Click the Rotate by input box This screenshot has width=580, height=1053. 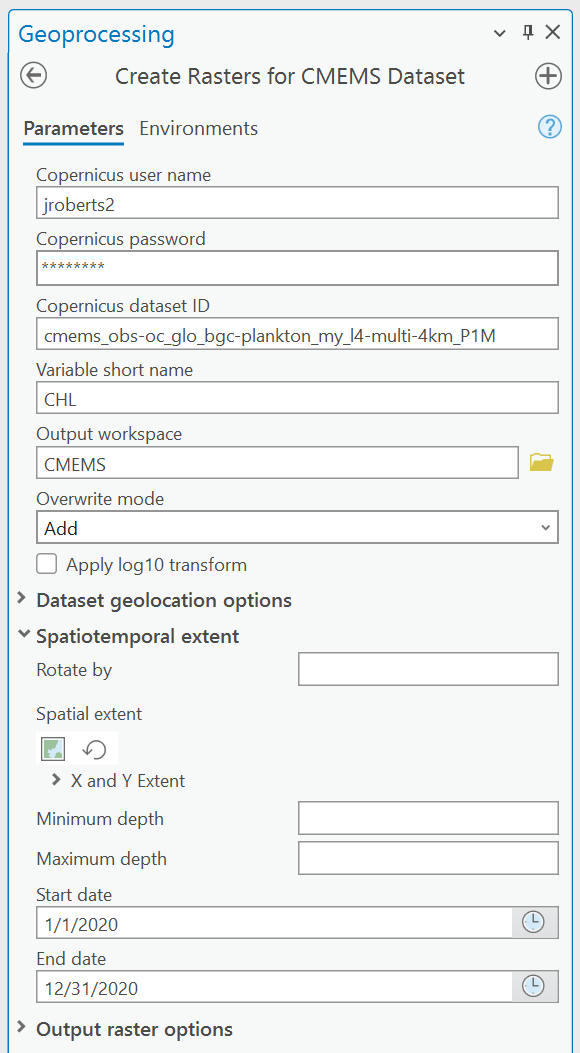pyautogui.click(x=428, y=670)
